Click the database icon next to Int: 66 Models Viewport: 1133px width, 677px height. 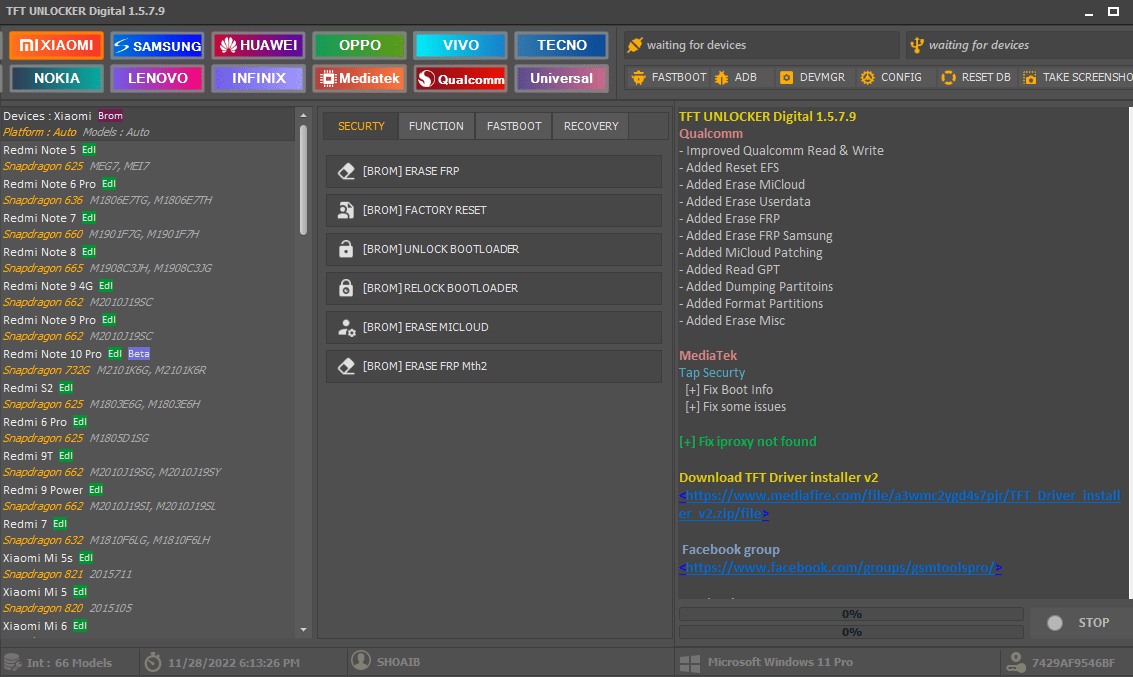12,662
